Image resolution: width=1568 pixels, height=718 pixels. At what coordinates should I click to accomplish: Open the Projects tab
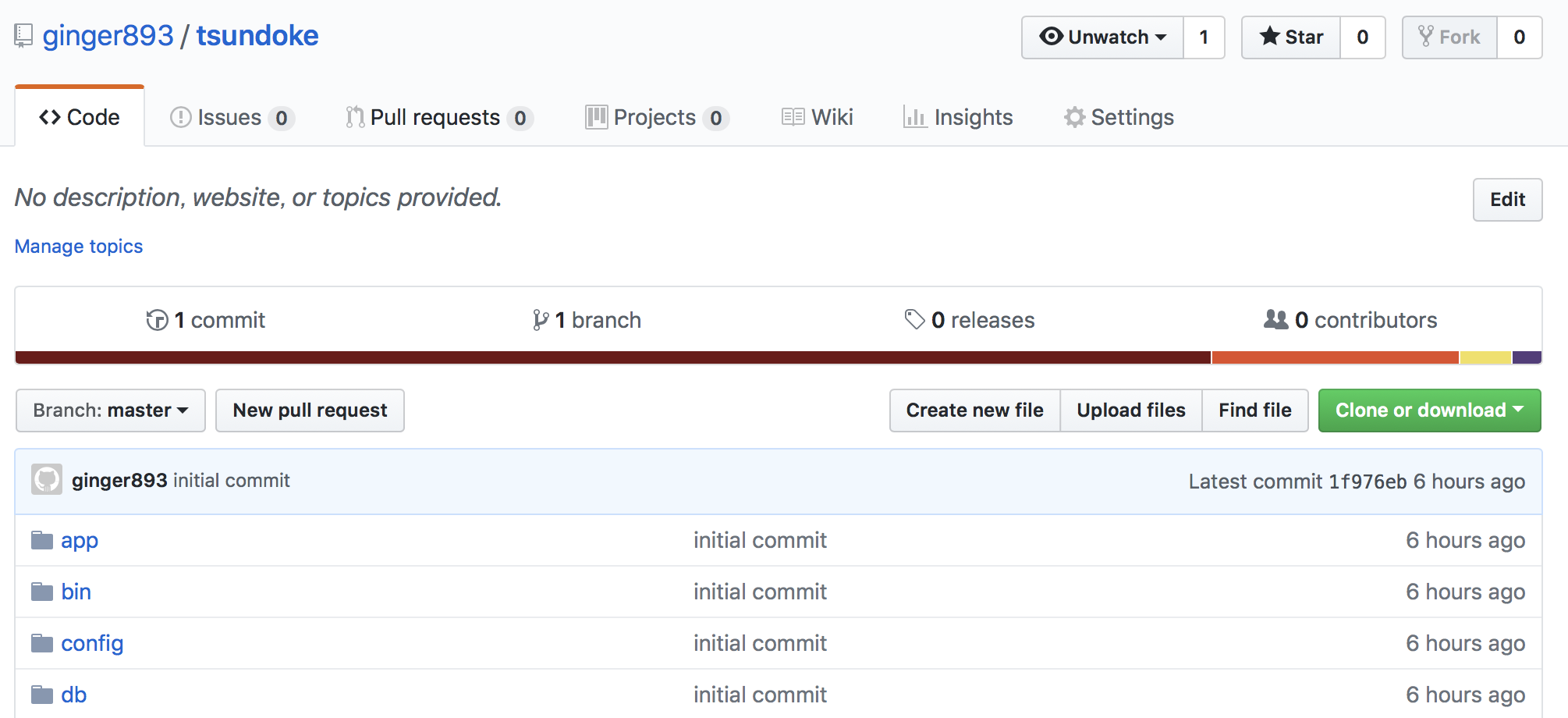click(x=657, y=117)
